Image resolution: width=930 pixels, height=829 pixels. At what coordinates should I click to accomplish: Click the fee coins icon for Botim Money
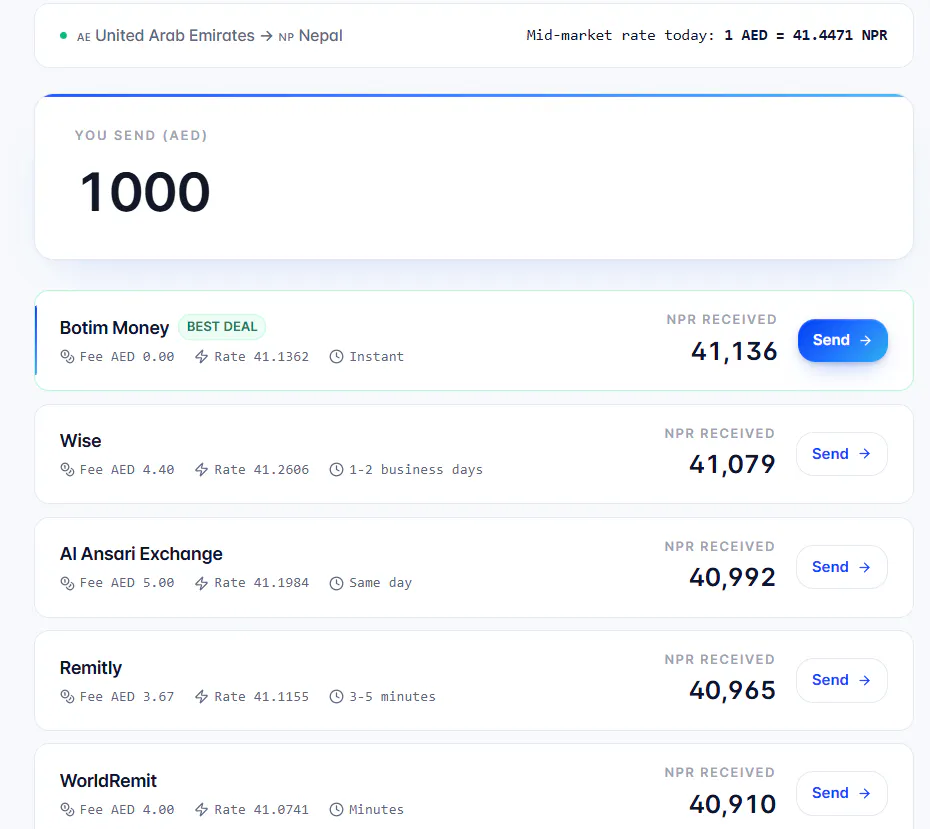[x=67, y=356]
